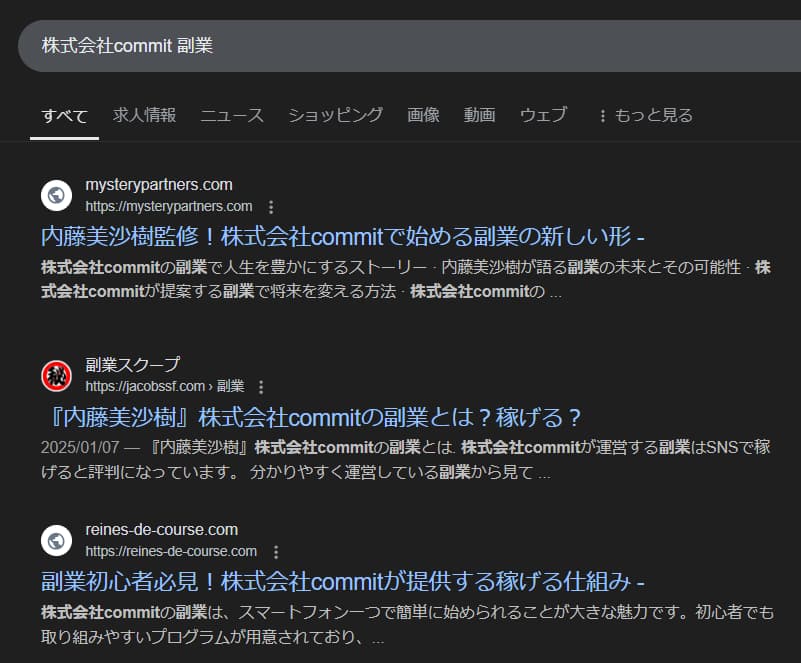Click the 副業スクープ red favicon

56,376
